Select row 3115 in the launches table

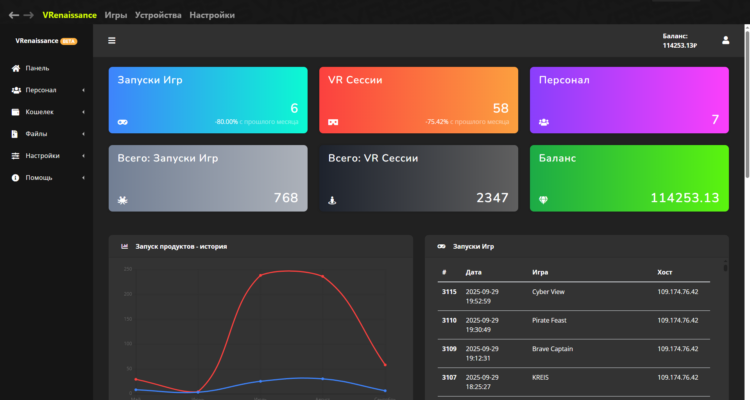pos(574,296)
